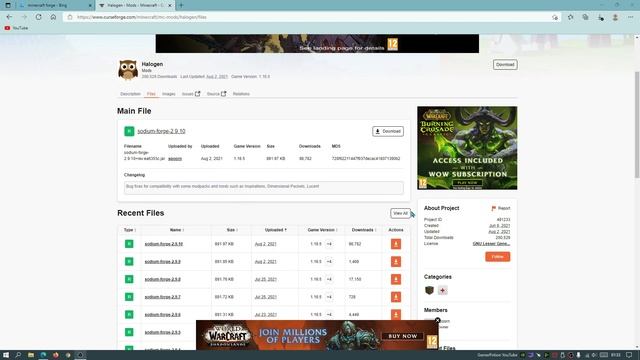The image size is (640, 360).
Task: Sort recent files by Uploaded date
Action: (x=276, y=230)
